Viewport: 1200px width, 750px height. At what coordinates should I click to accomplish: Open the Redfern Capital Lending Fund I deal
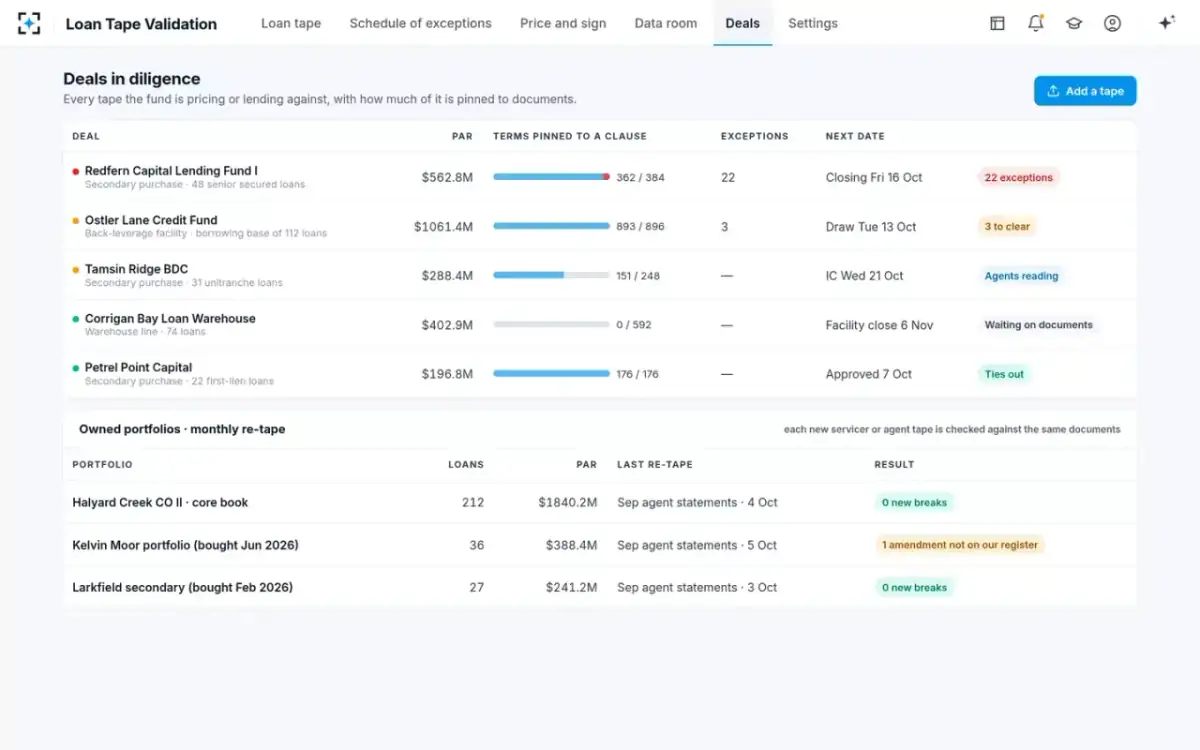click(x=171, y=171)
